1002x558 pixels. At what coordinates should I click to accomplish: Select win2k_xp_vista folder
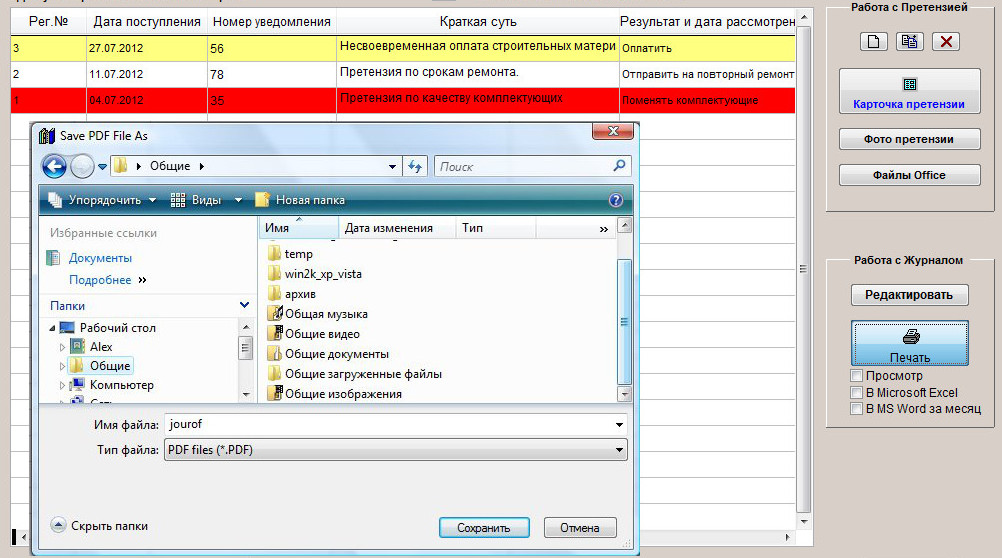coord(323,274)
